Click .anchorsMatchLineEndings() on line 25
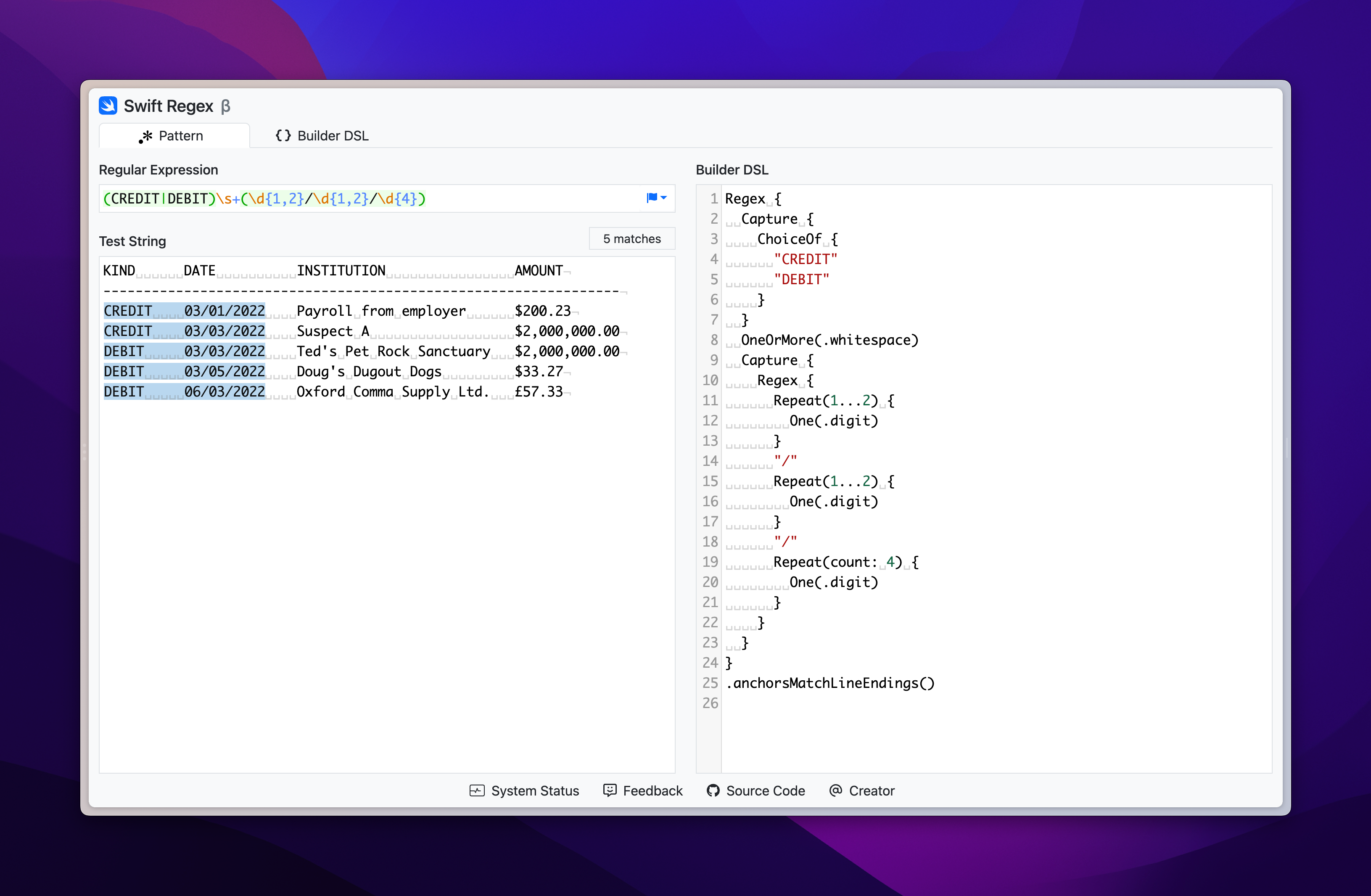The height and width of the screenshot is (896, 1371). click(x=830, y=683)
